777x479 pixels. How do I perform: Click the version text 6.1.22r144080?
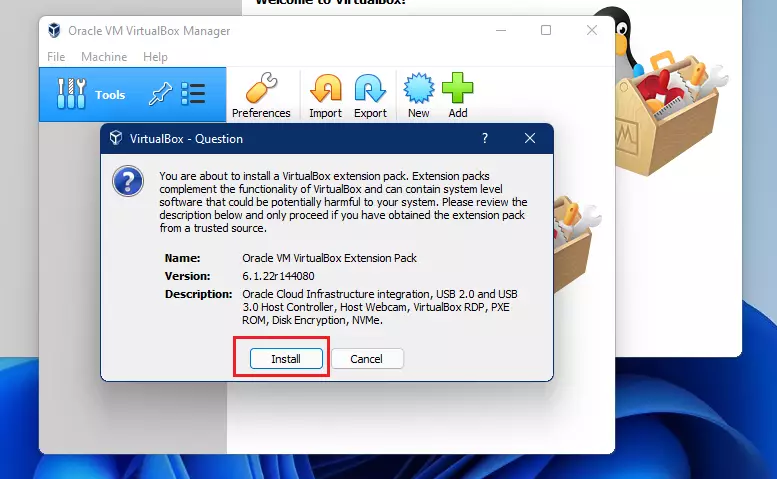[278, 276]
